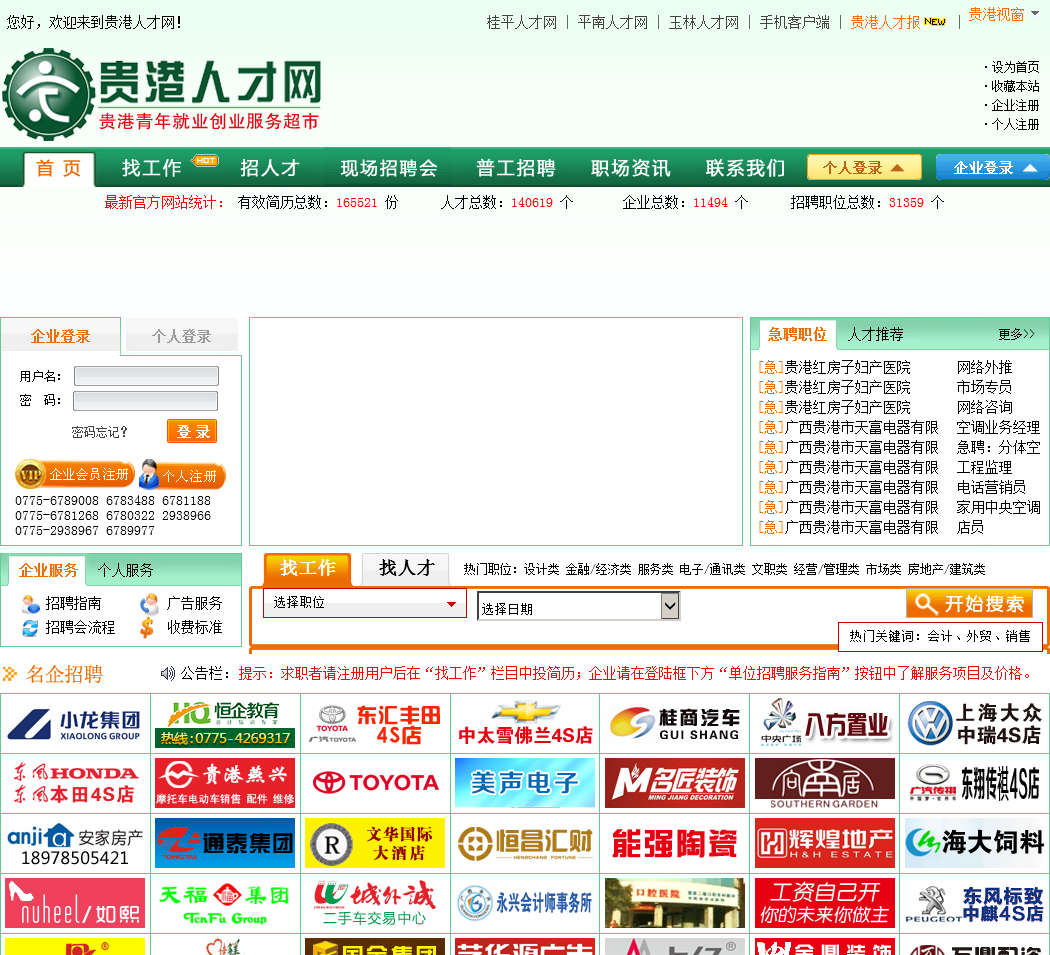Screen dimensions: 1050x955
Task: Open the 永兴会计师事务所 logo
Action: tap(525, 903)
